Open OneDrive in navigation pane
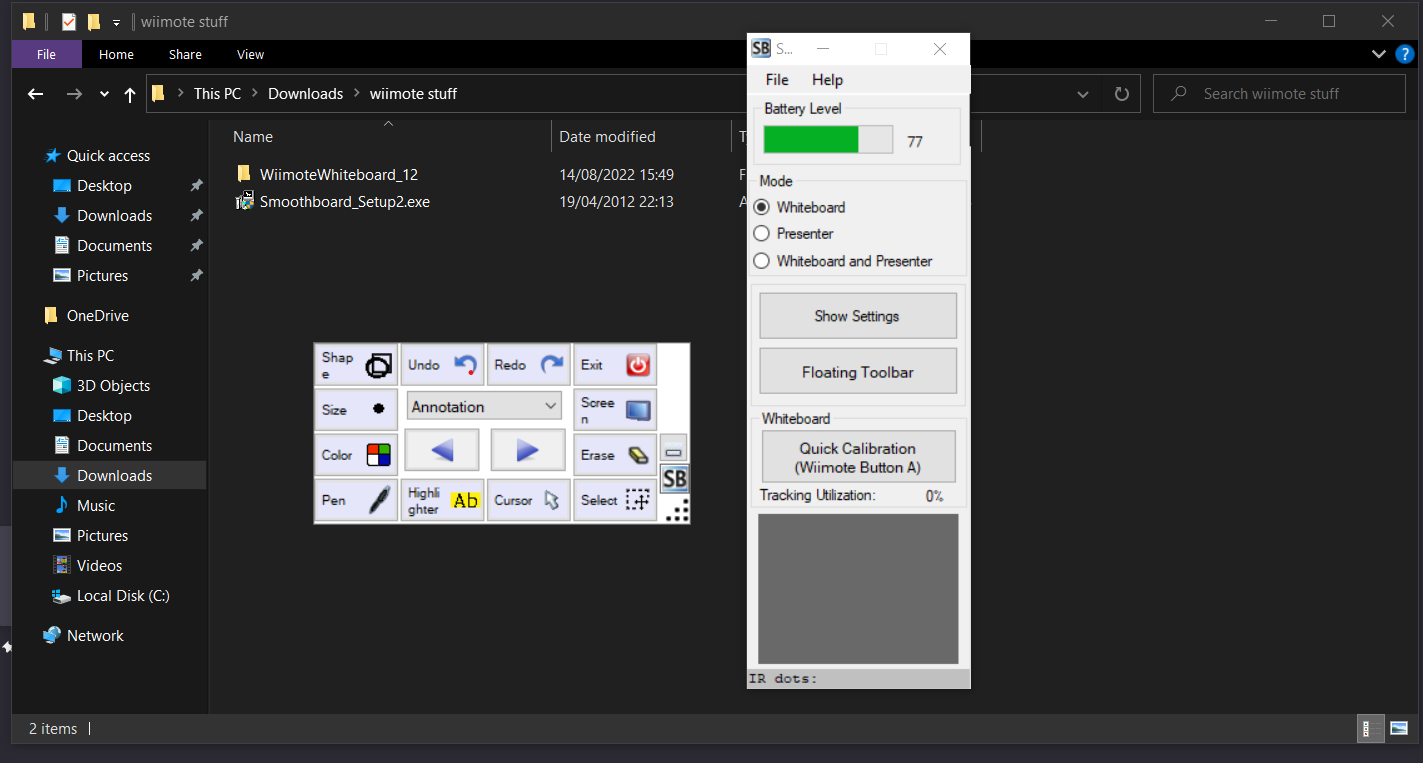Screen dimensions: 1423x763 (x=98, y=316)
